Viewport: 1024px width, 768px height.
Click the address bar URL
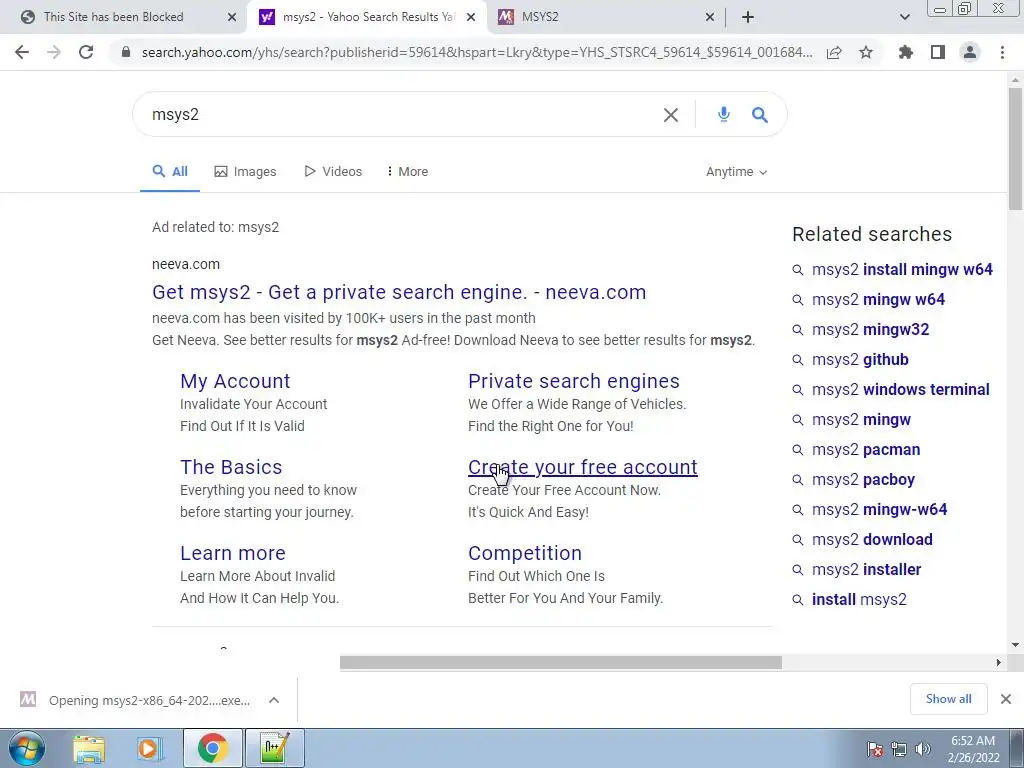[x=477, y=52]
